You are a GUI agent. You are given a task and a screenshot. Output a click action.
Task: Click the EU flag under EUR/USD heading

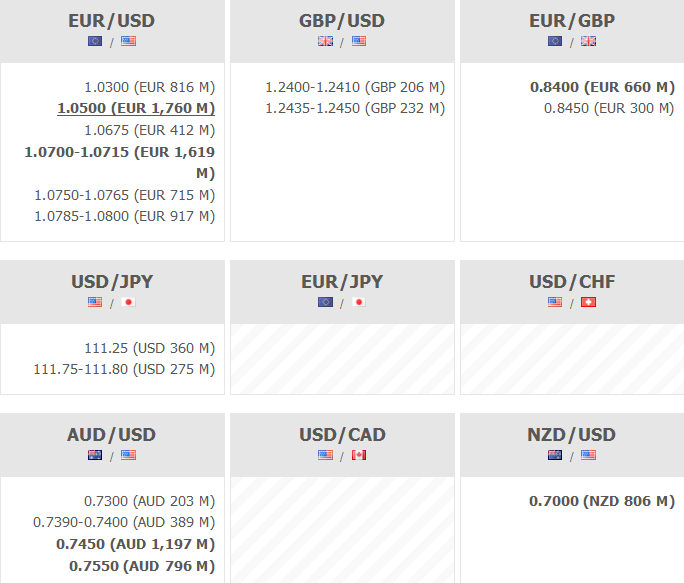(x=95, y=41)
